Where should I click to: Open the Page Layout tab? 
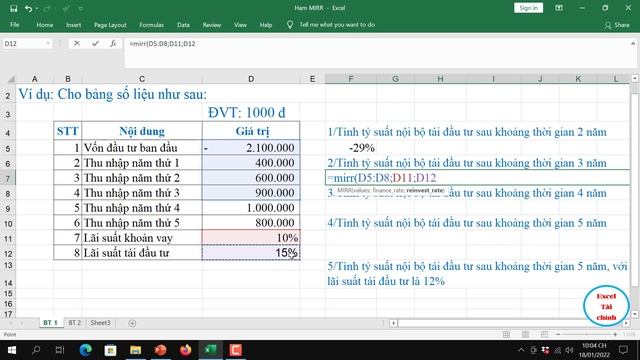click(x=110, y=25)
